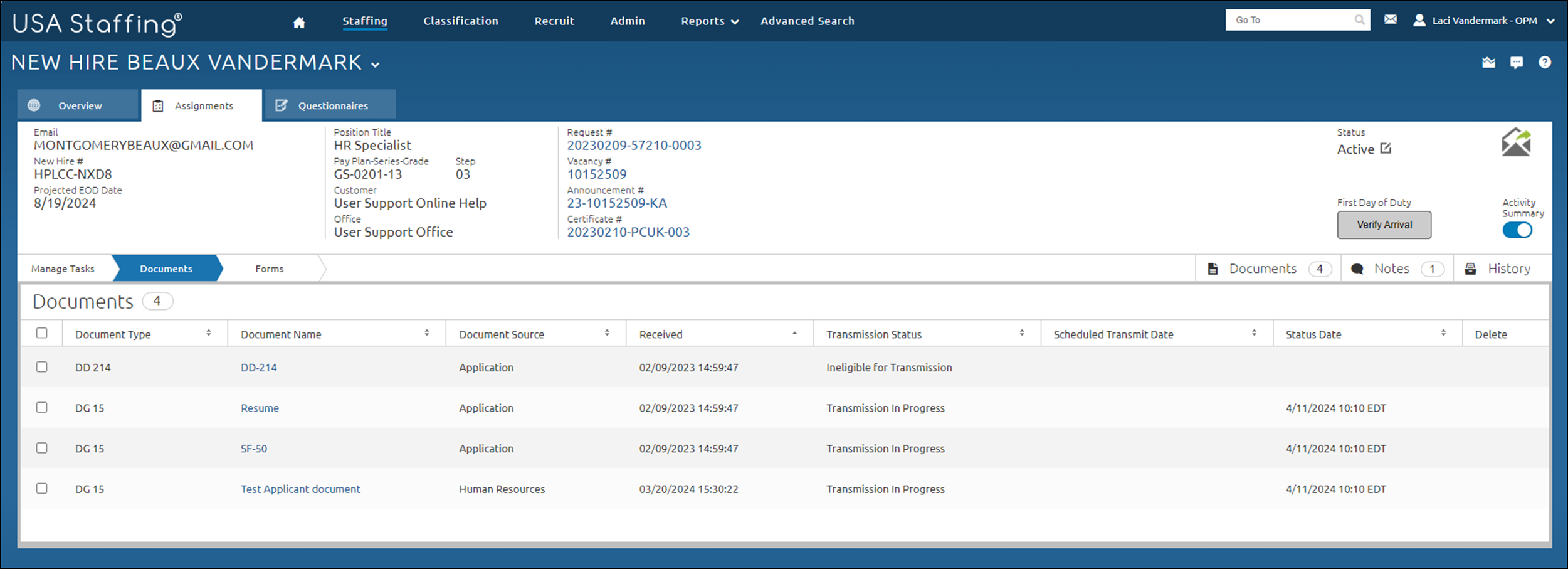This screenshot has height=569, width=1568.
Task: Open the help question mark icon
Action: tap(1544, 63)
